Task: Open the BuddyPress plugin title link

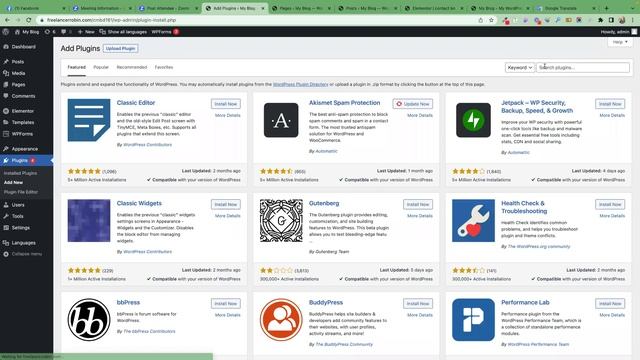Action: pyautogui.click(x=326, y=302)
